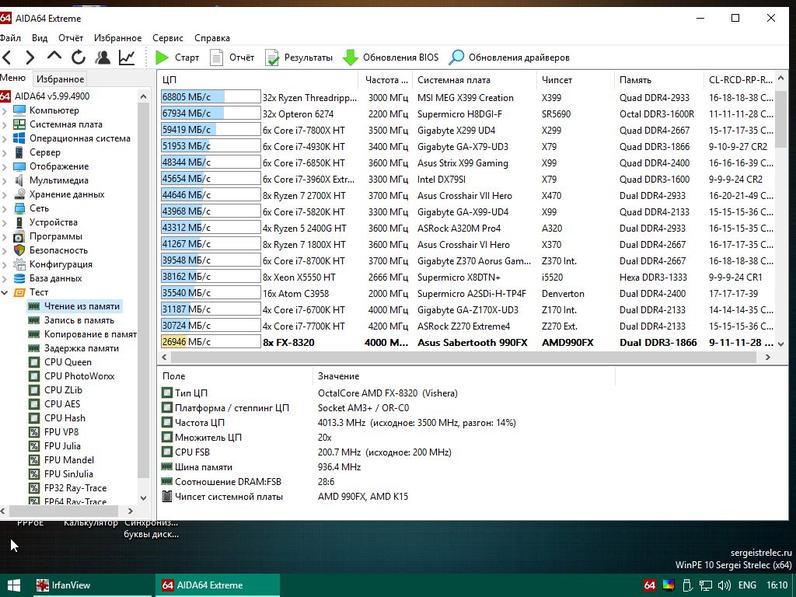Image resolution: width=796 pixels, height=597 pixels.
Task: Select the FPU Julia benchmark
Action: (x=62, y=446)
